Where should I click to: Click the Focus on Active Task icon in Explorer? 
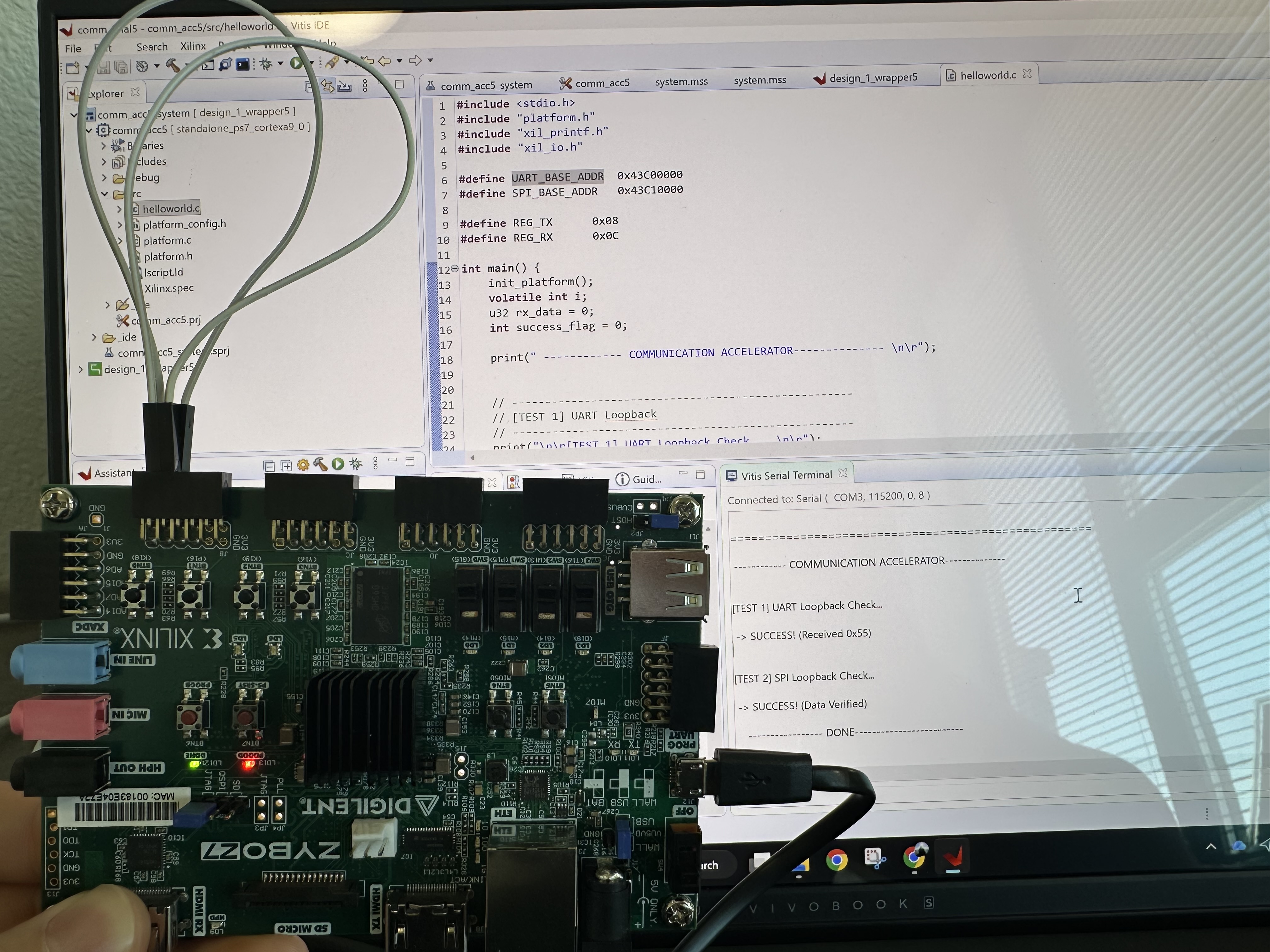coord(345,86)
